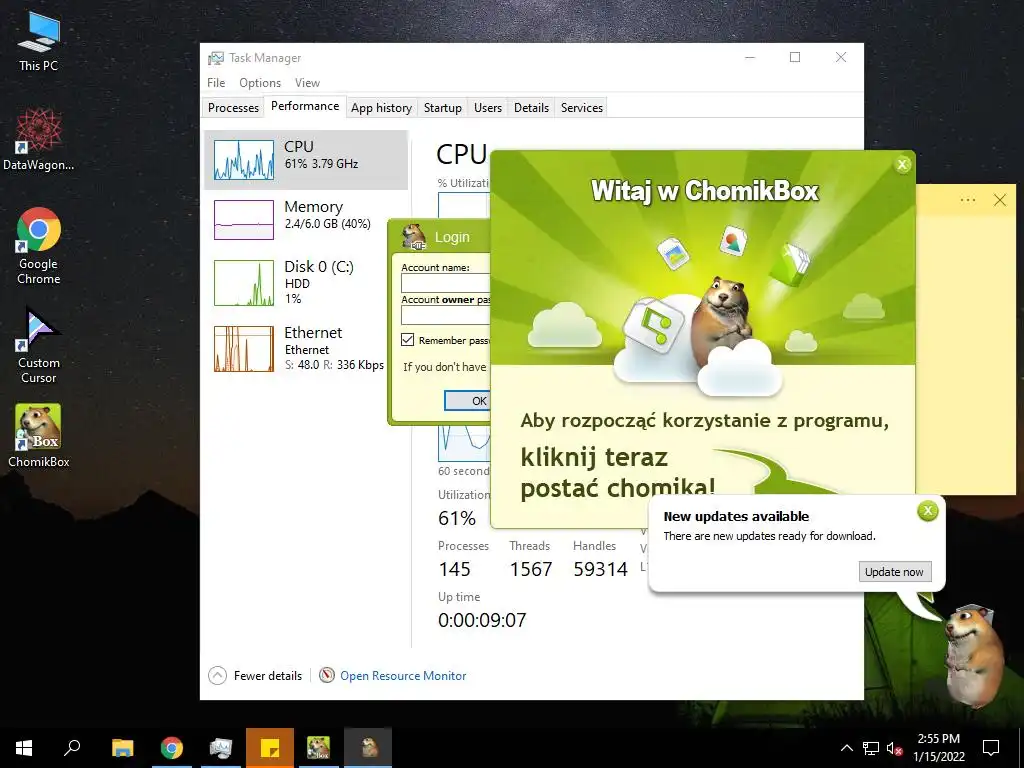
Task: Click the Login dialog hamster icon
Action: pos(413,236)
